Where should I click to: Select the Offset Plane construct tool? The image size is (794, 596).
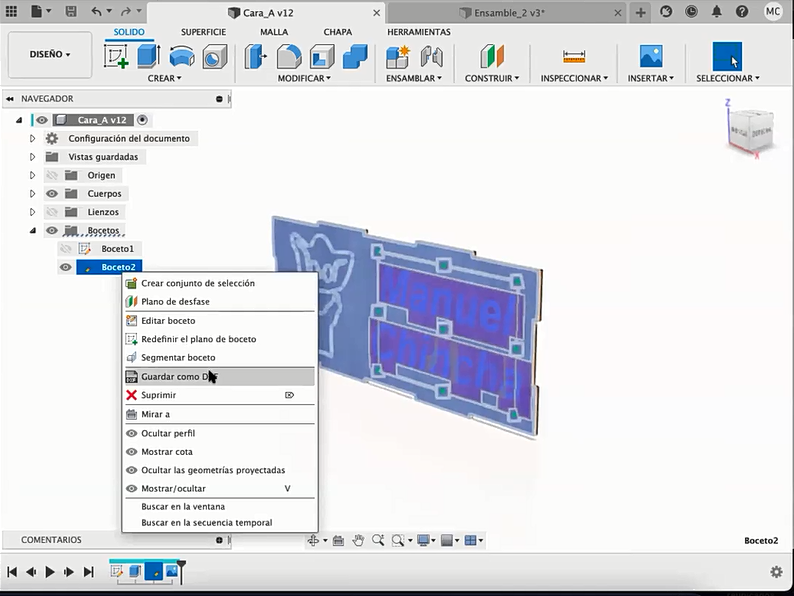[x=492, y=56]
